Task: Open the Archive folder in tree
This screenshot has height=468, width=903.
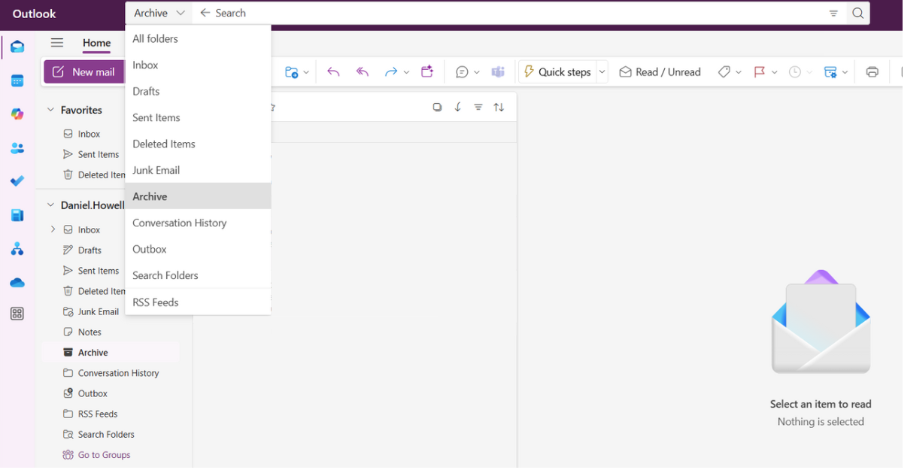Action: click(x=110, y=352)
